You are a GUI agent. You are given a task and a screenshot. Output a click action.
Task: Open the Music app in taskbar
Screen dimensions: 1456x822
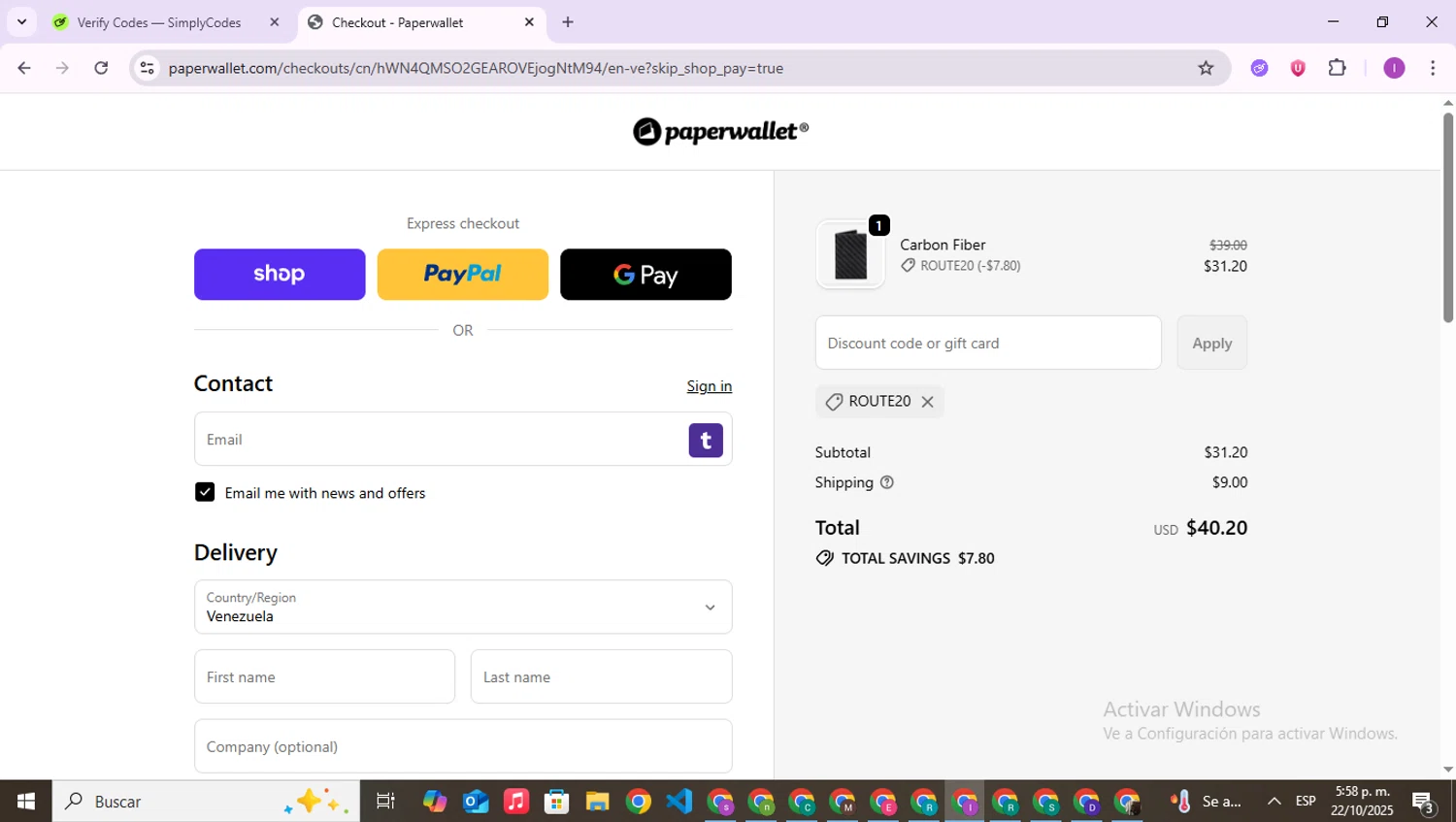(516, 802)
